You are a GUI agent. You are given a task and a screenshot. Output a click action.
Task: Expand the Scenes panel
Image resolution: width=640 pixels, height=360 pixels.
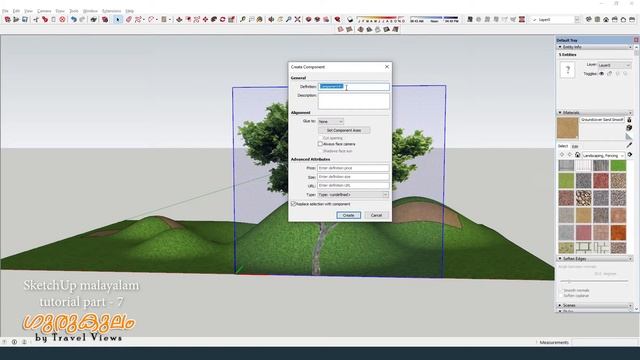click(x=560, y=305)
